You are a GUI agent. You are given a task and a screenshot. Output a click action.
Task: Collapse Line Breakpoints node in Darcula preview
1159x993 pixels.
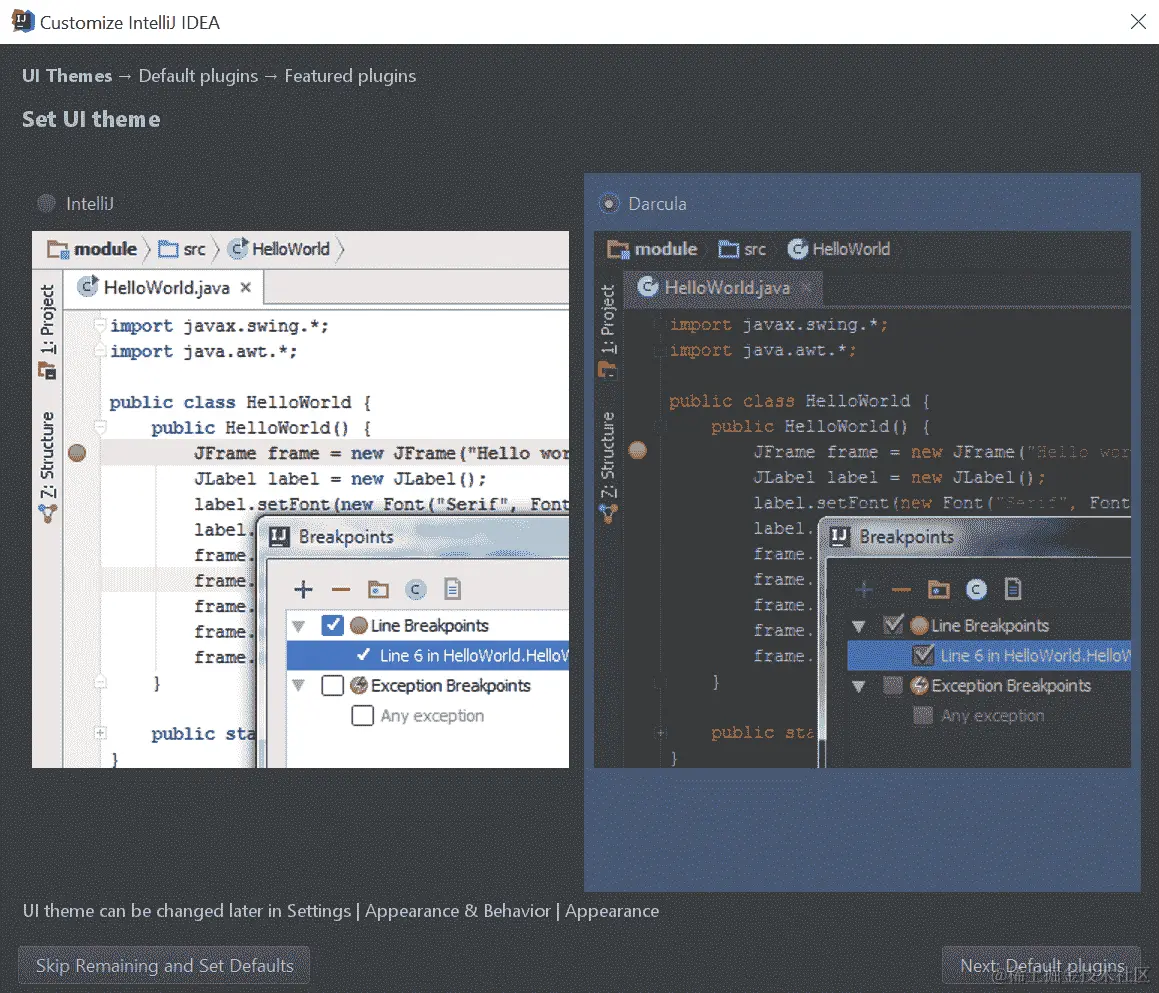click(x=859, y=626)
